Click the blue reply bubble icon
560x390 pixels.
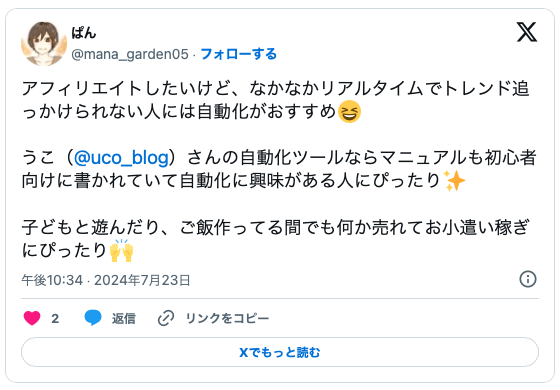click(93, 318)
